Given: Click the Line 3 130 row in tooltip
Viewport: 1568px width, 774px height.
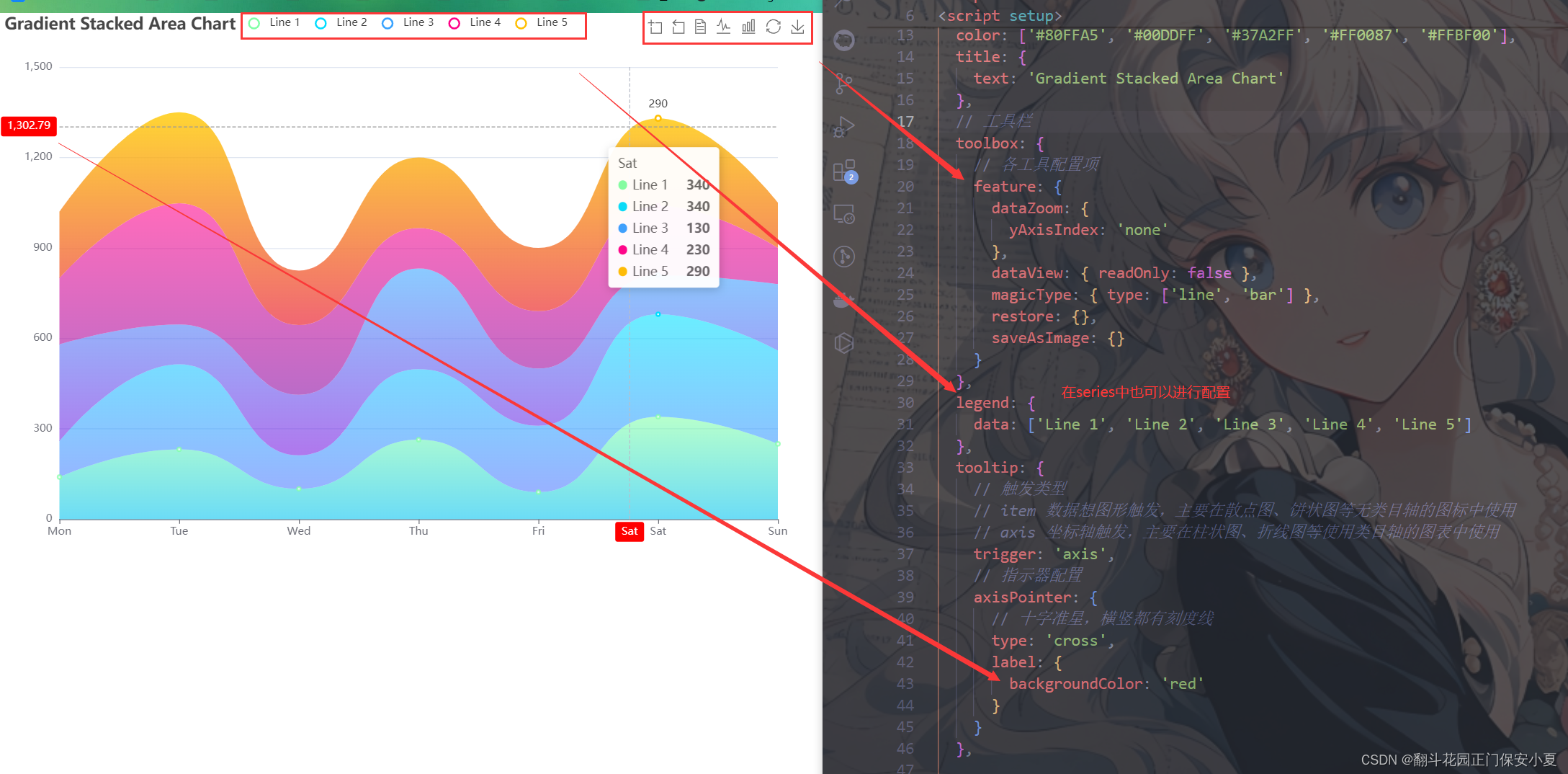Looking at the screenshot, I should [664, 228].
